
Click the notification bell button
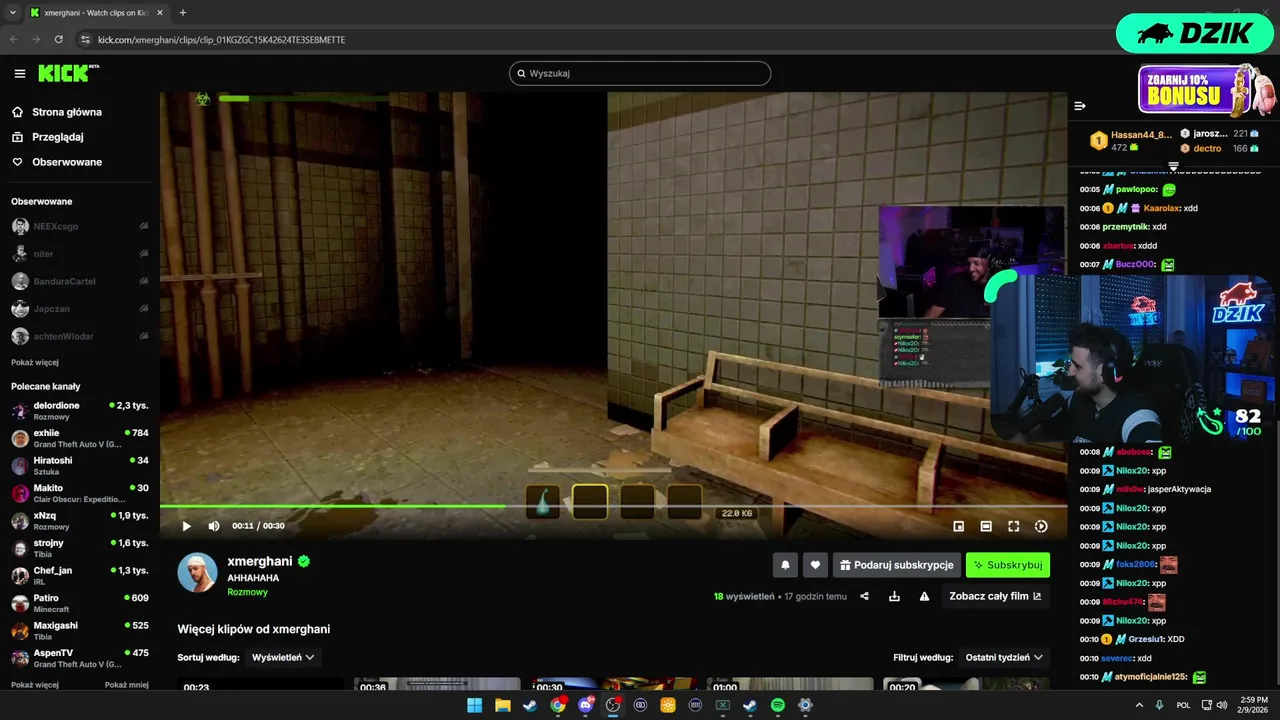point(785,565)
